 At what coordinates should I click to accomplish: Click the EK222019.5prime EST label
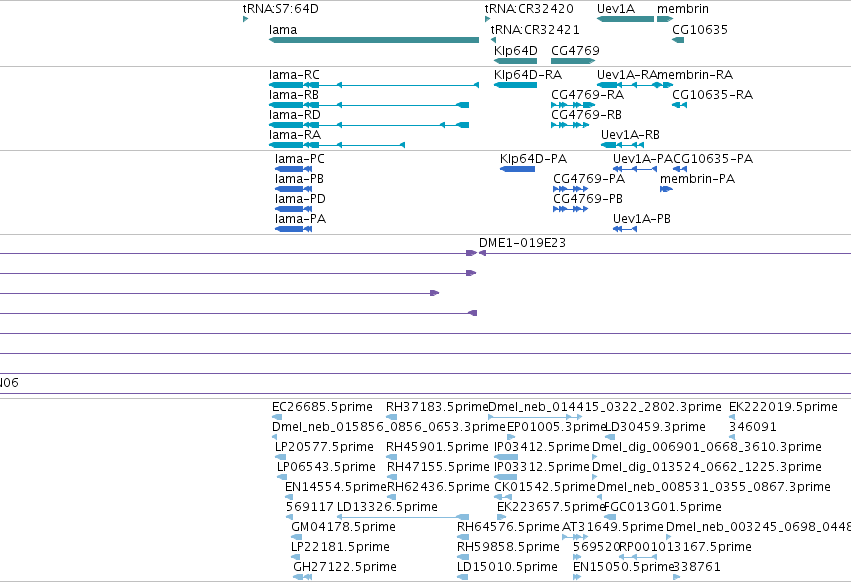point(783,407)
